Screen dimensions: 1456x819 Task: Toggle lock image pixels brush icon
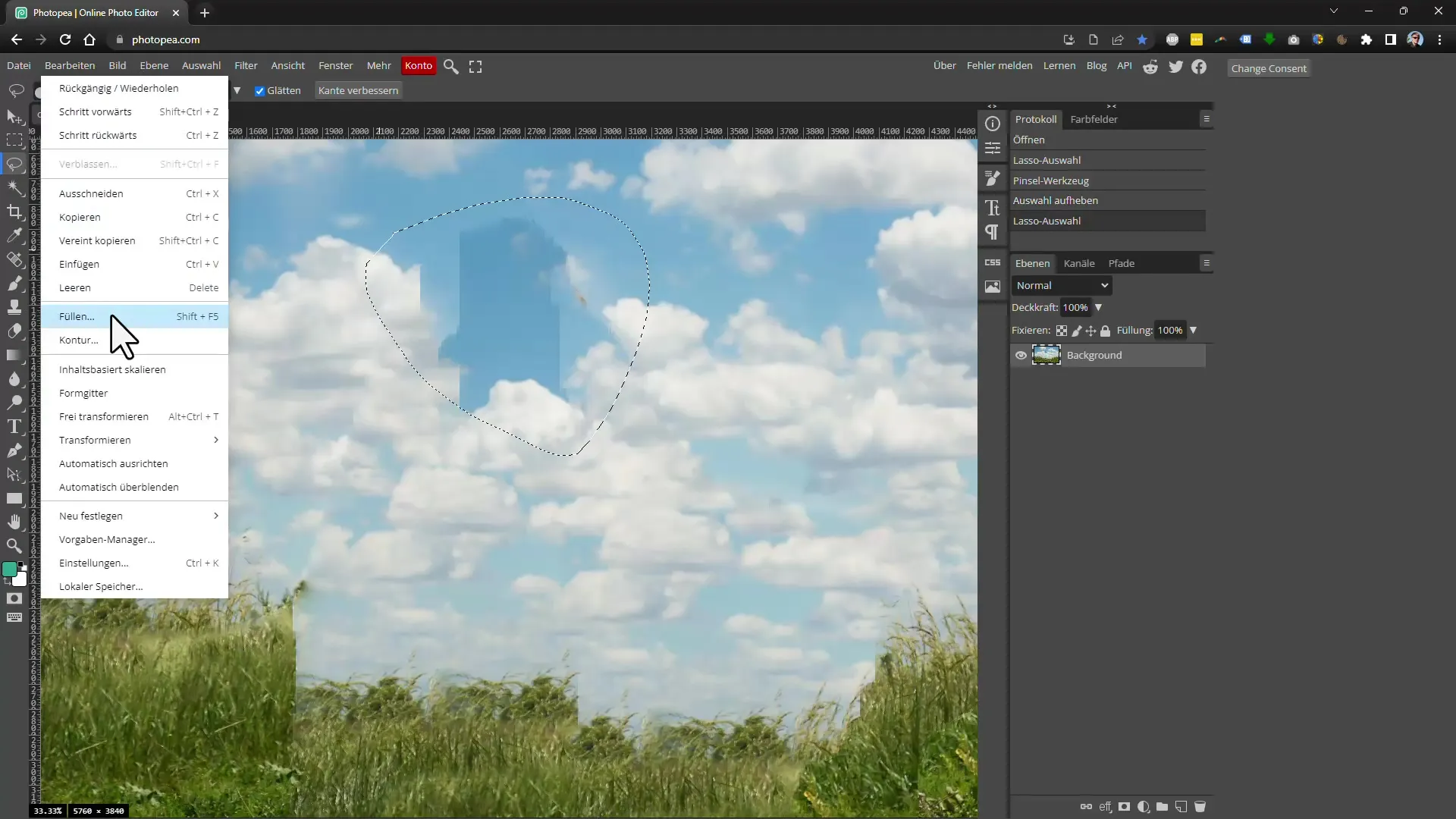[1076, 331]
